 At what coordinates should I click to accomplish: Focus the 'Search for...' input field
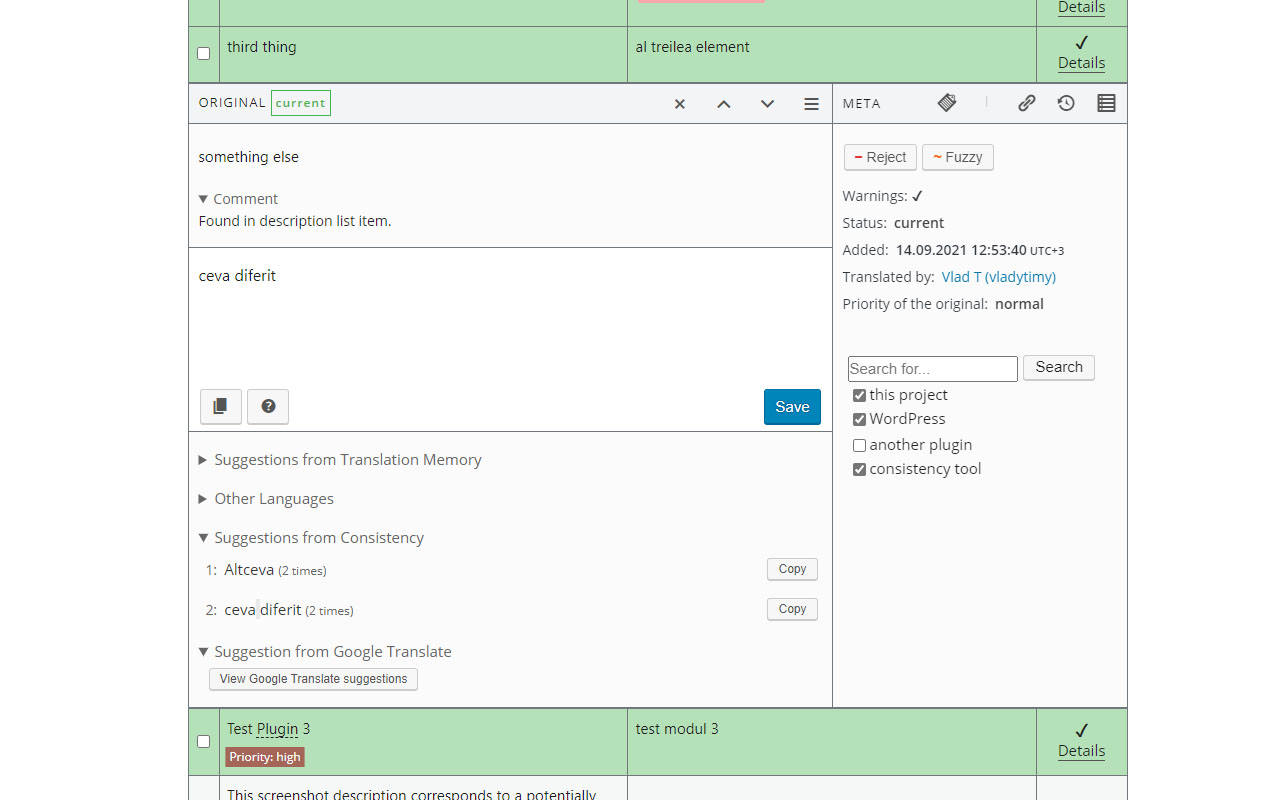point(933,369)
